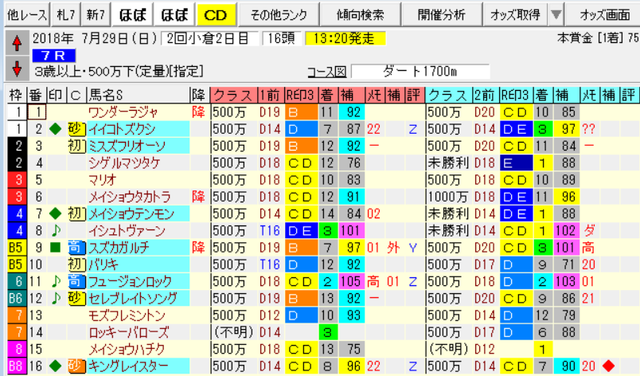Screen dimensions: 640x376
Task: Click the 馬名S column header
Action: 138,95
